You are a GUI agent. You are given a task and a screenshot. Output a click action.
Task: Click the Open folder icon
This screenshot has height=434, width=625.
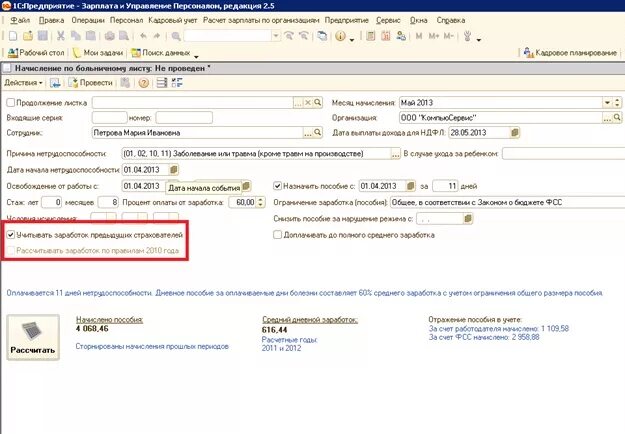pos(28,36)
